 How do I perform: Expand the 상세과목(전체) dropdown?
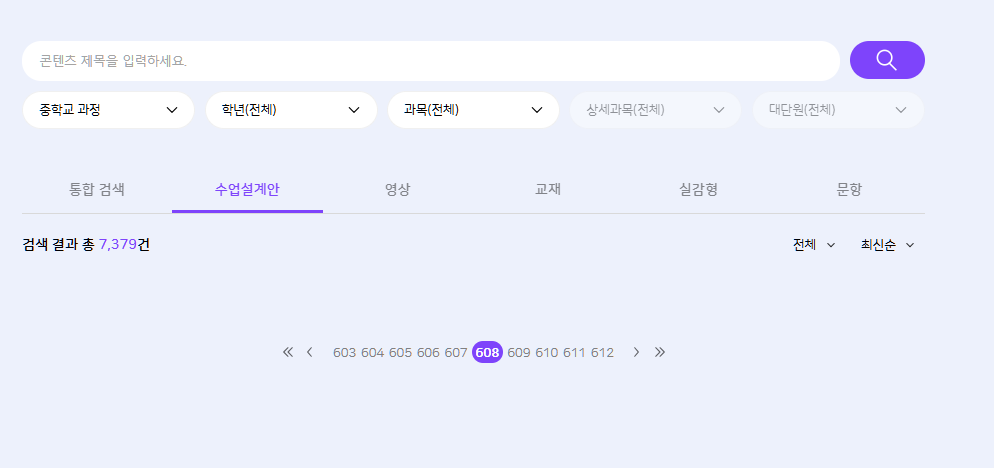pos(655,110)
